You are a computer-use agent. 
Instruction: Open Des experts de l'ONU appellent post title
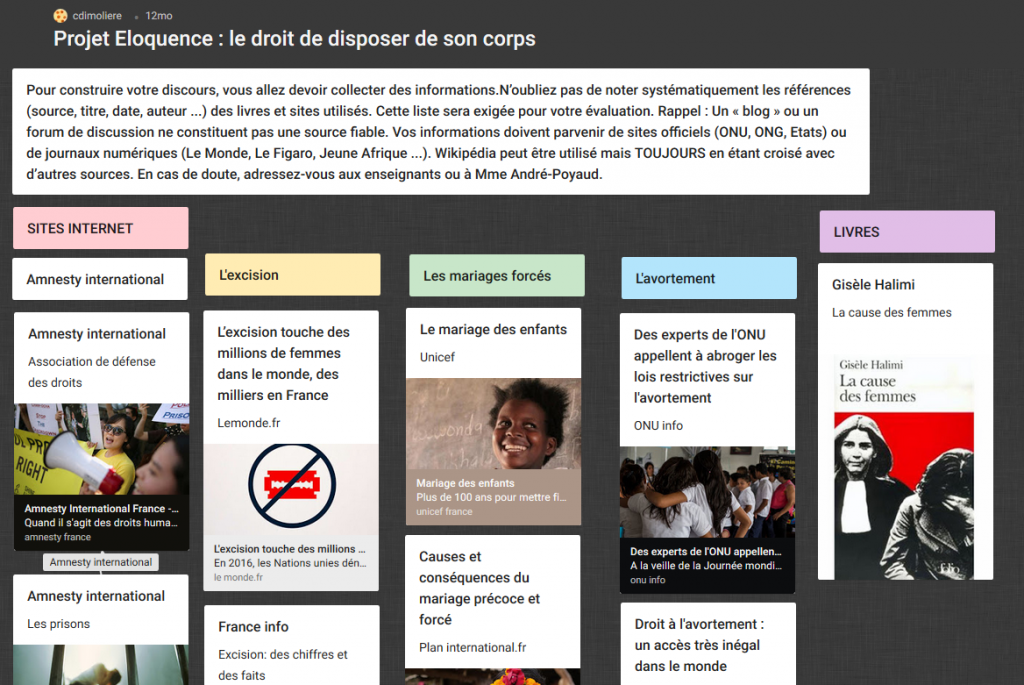point(705,366)
